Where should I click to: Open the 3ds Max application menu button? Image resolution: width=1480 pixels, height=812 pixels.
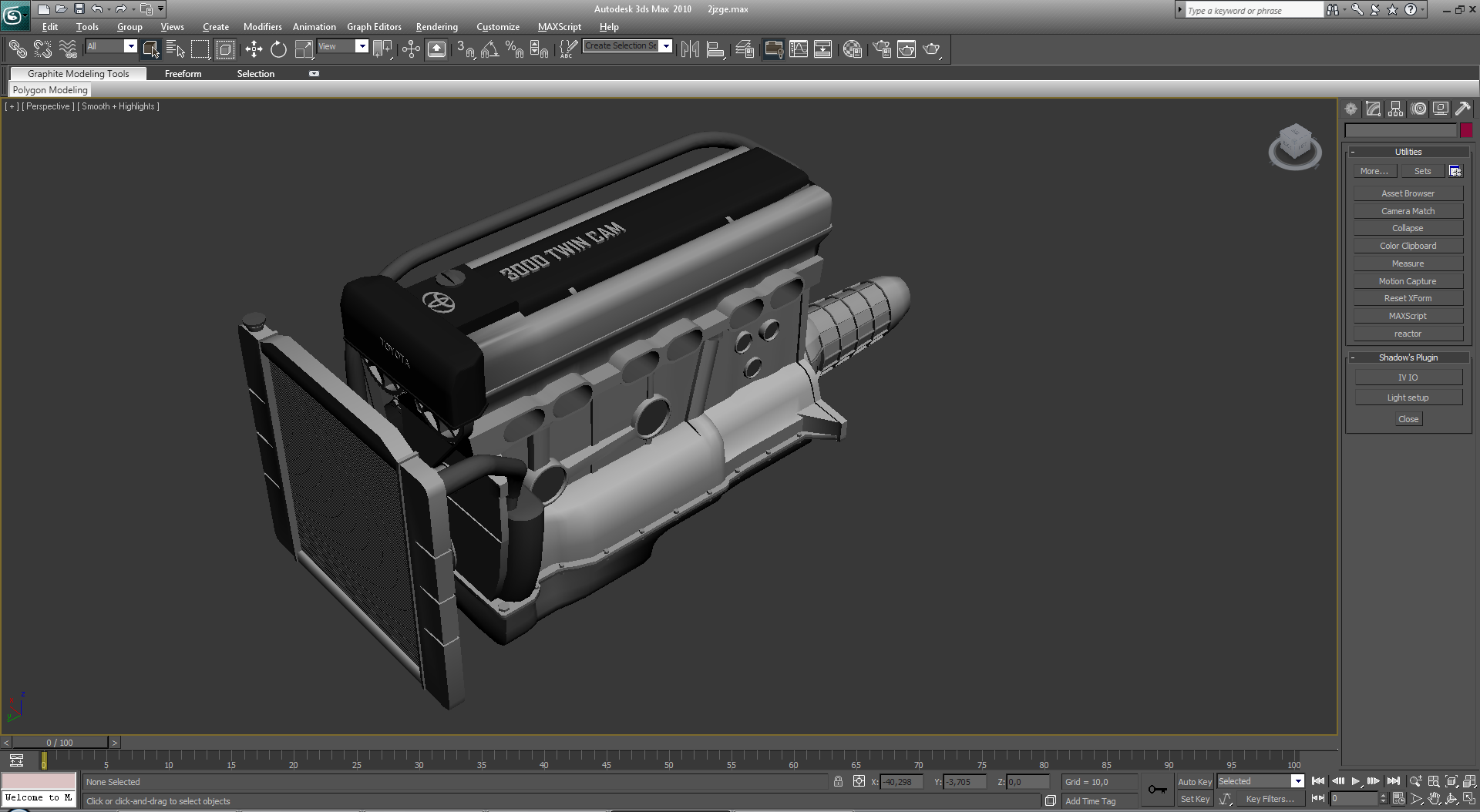point(14,15)
